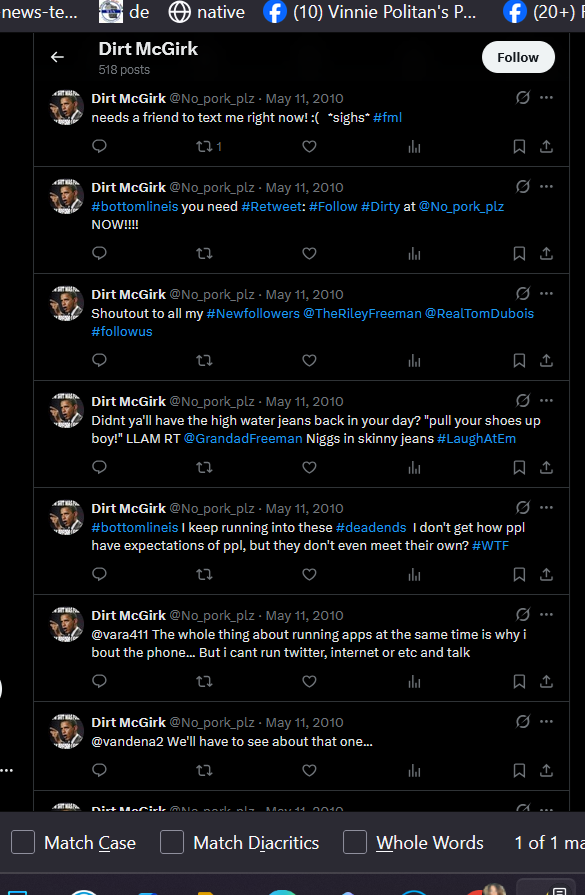Reply to the 'Shoutout to all my #Newfollowers' post

click(99, 360)
